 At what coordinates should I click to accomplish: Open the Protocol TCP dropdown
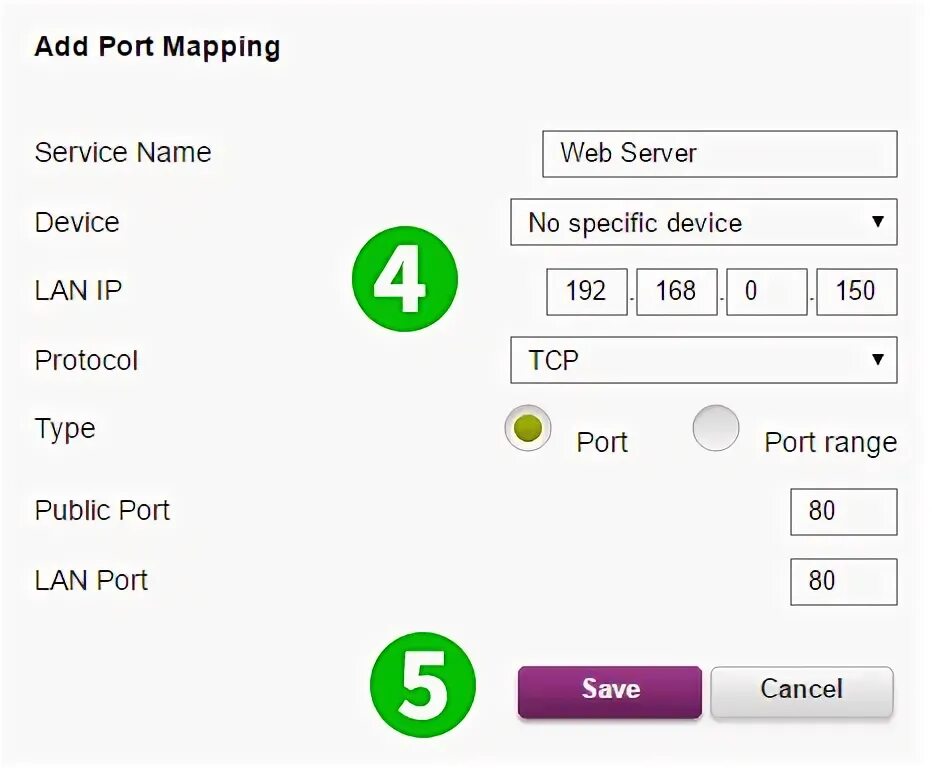coord(704,360)
